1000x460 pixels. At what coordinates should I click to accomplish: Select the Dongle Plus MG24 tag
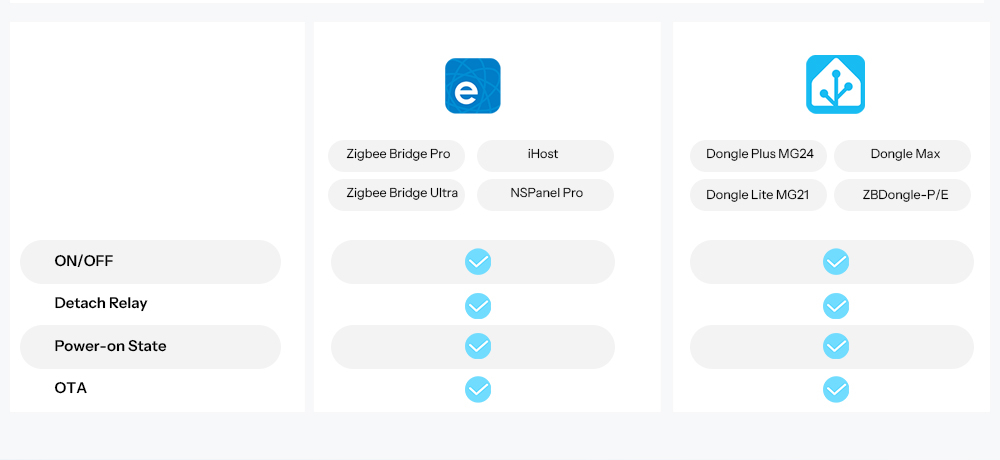pyautogui.click(x=757, y=155)
